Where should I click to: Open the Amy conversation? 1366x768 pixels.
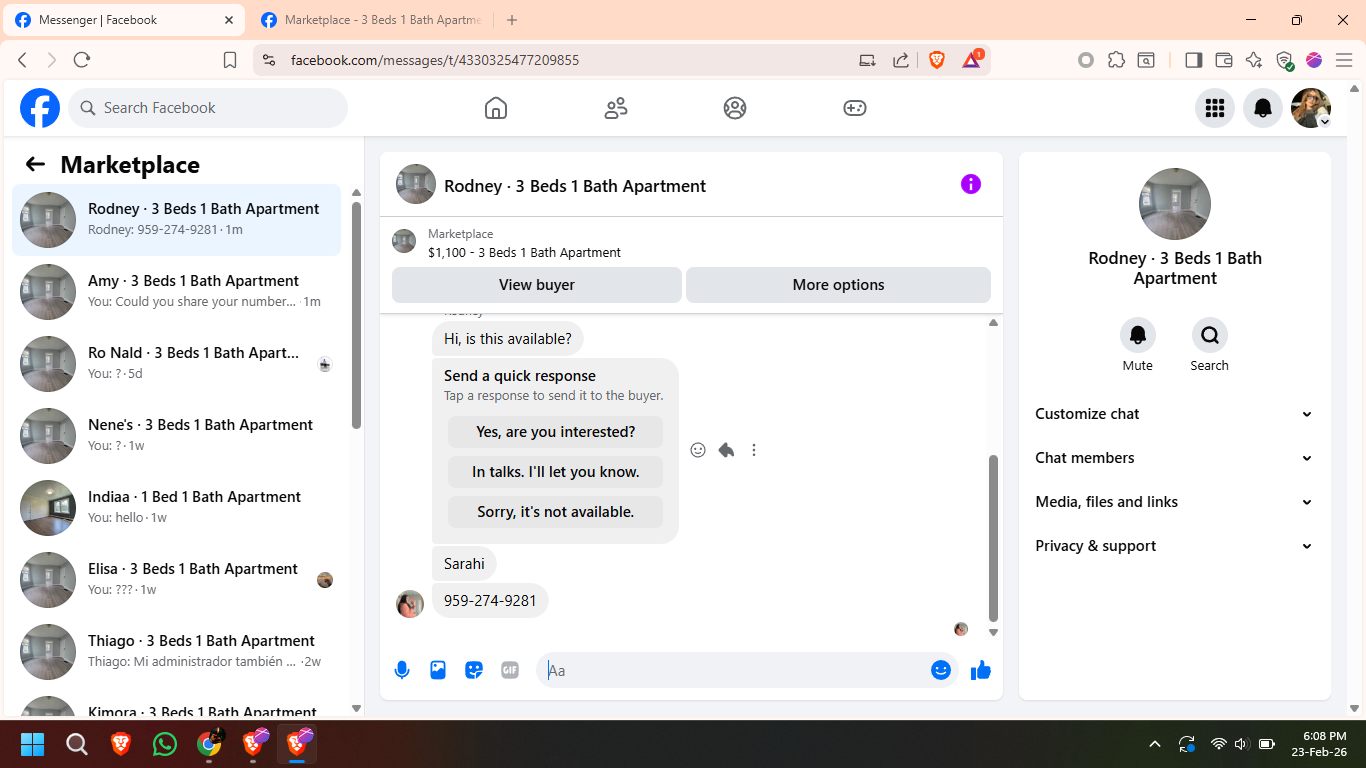pos(176,290)
